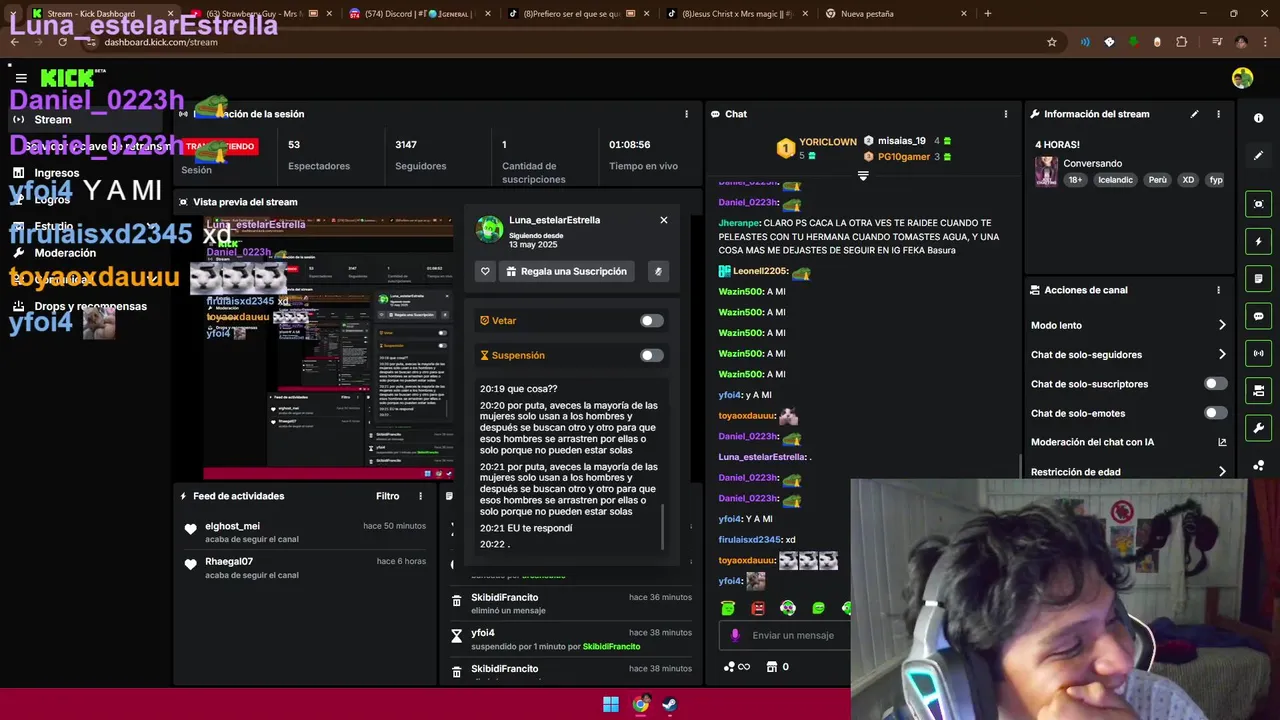
Task: Click the channel points dots icon in sidebar
Action: tap(1258, 465)
